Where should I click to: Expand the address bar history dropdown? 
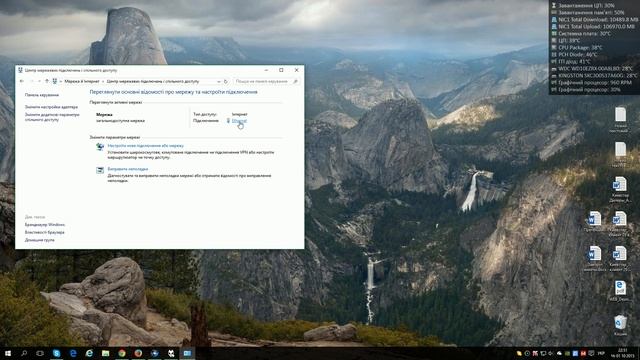pyautogui.click(x=219, y=81)
